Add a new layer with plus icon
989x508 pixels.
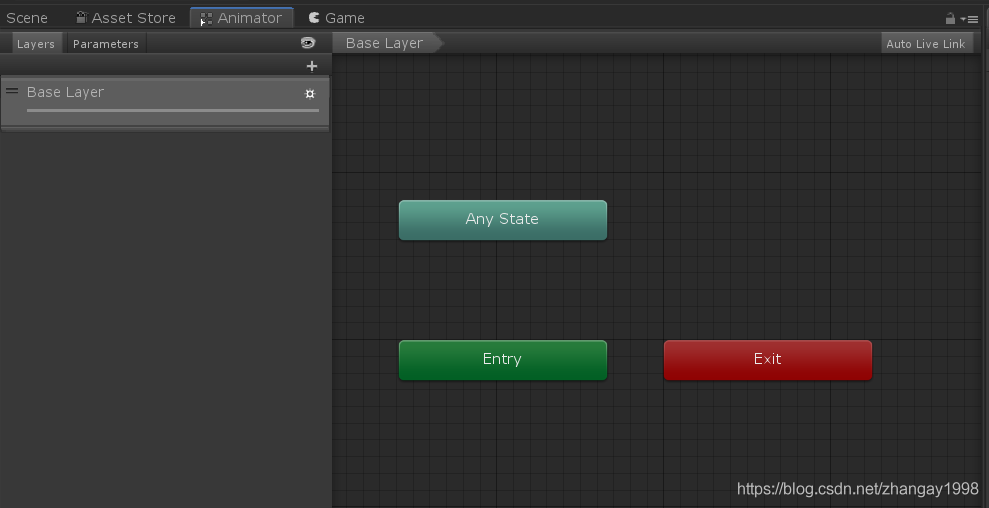tap(312, 66)
